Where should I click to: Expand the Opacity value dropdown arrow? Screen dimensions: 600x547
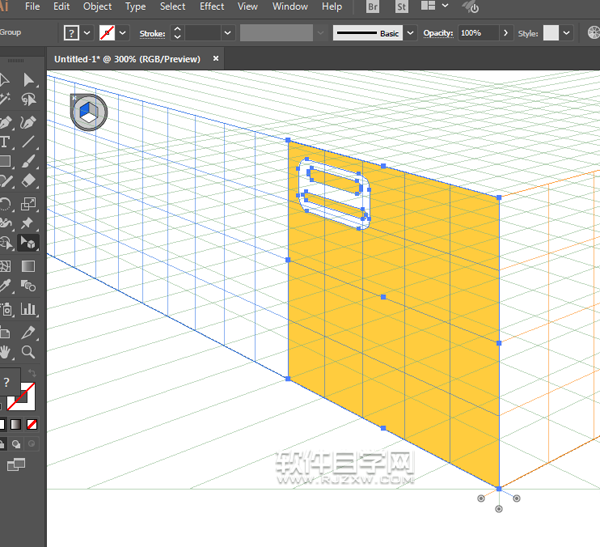coord(506,33)
